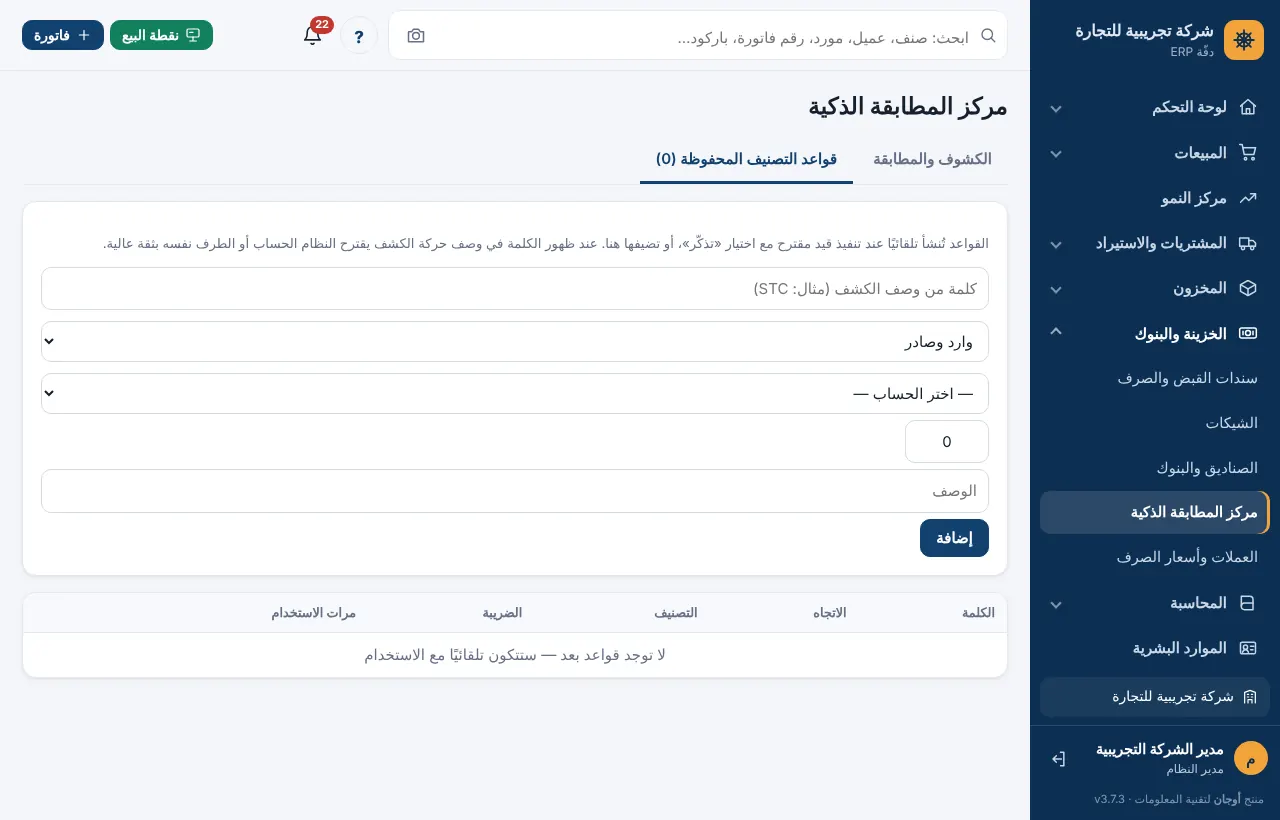Click the home icon beside لوحة التحكم
Viewport: 1280px width, 820px height.
[1247, 107]
